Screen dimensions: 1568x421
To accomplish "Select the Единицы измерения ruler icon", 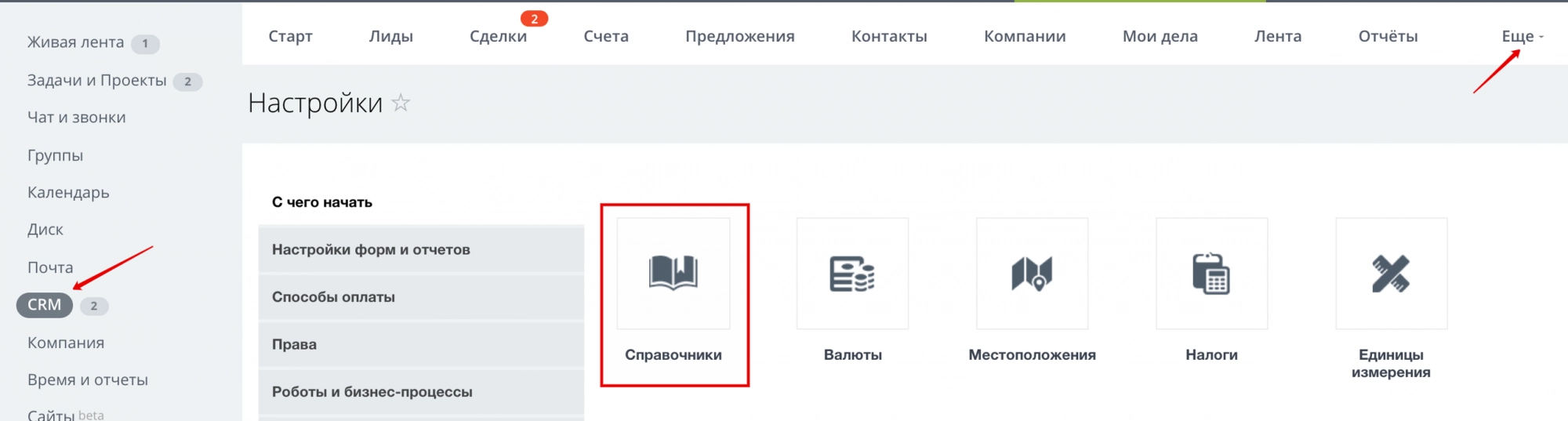I will click(1391, 274).
